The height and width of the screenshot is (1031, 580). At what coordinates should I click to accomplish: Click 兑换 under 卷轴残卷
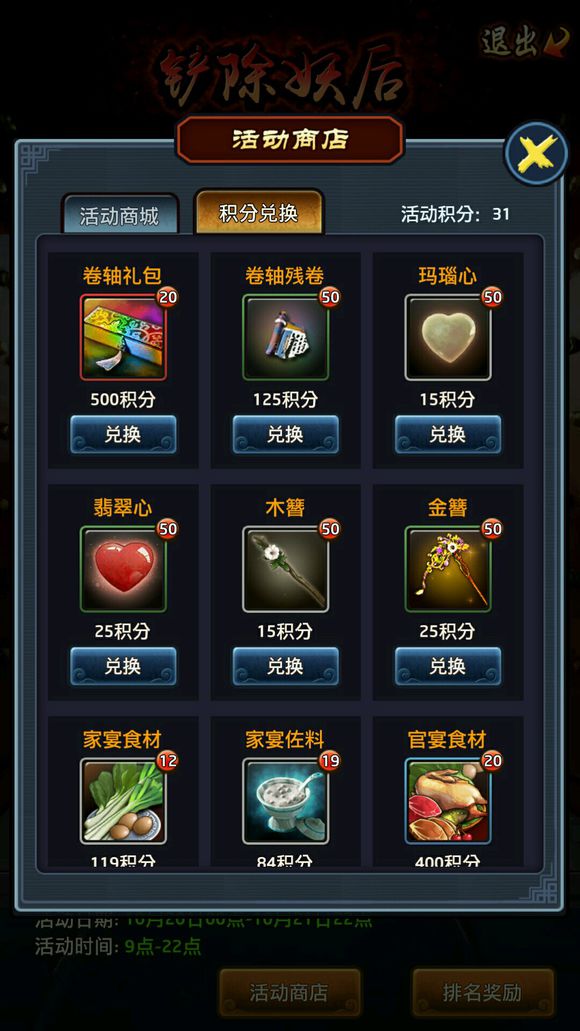[285, 435]
